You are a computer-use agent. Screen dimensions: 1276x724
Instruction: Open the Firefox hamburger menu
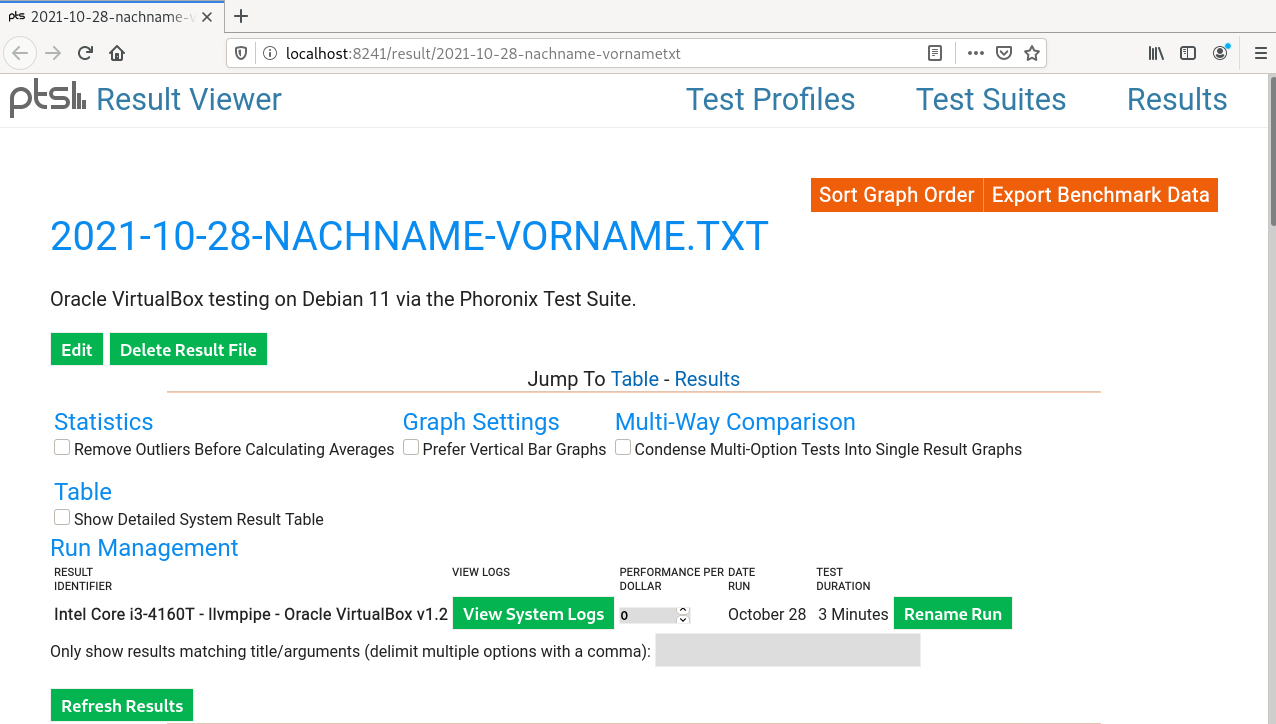point(1258,53)
